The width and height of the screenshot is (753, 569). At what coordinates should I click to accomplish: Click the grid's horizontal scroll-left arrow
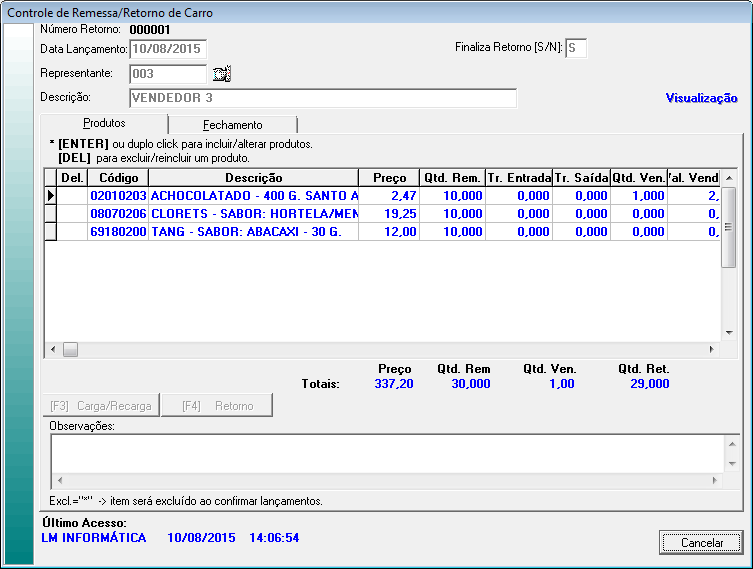point(52,350)
